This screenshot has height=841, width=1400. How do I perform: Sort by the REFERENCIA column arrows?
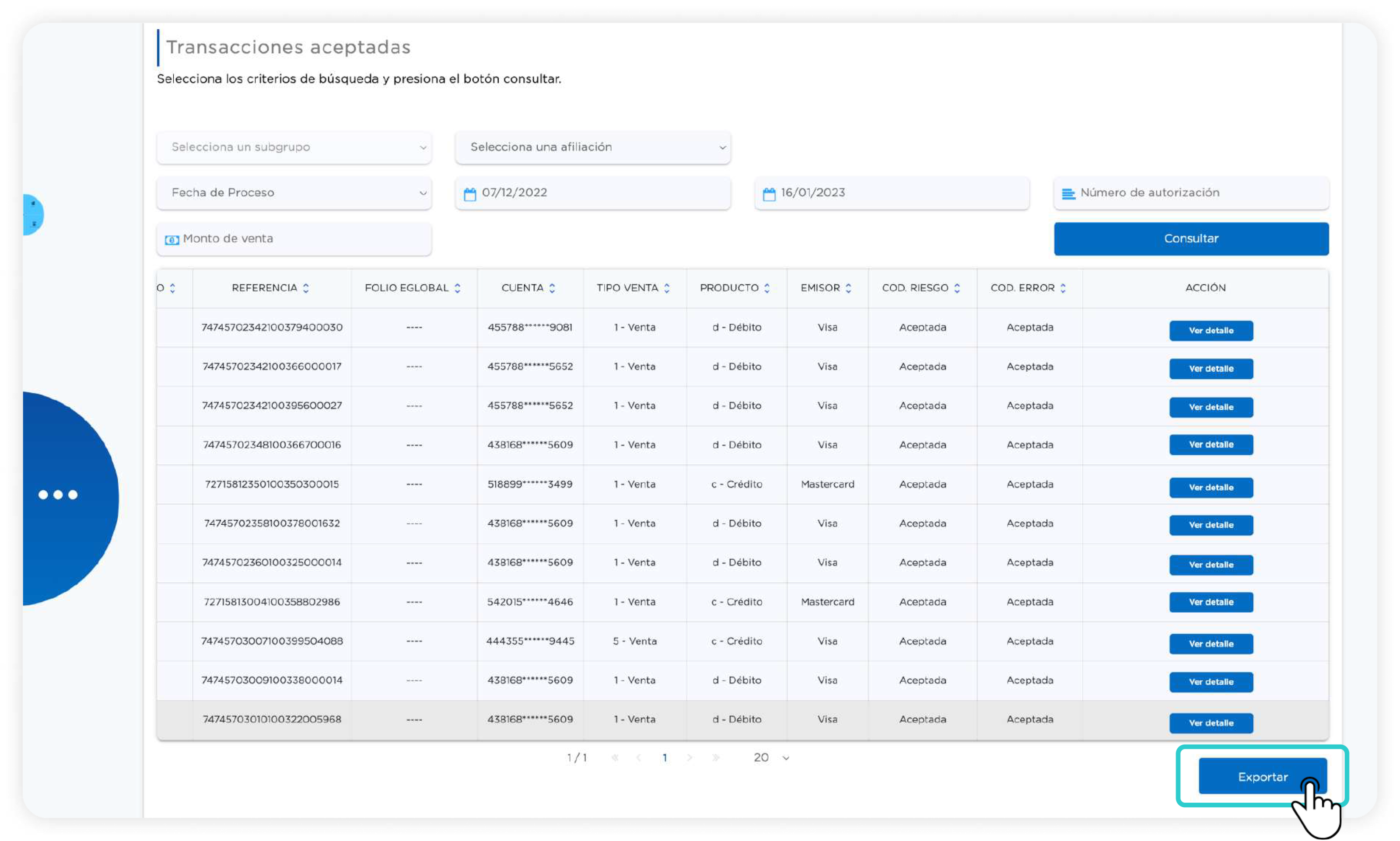(306, 288)
